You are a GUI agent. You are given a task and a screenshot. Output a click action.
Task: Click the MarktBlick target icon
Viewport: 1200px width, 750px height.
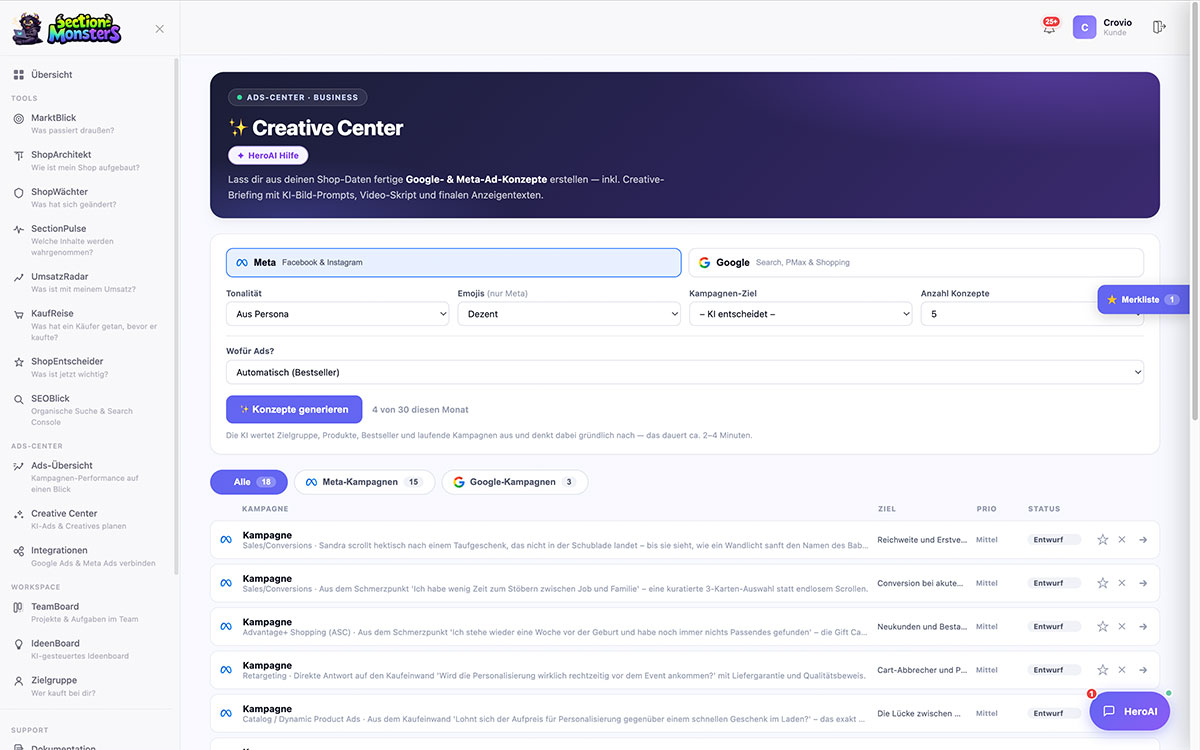coord(19,118)
